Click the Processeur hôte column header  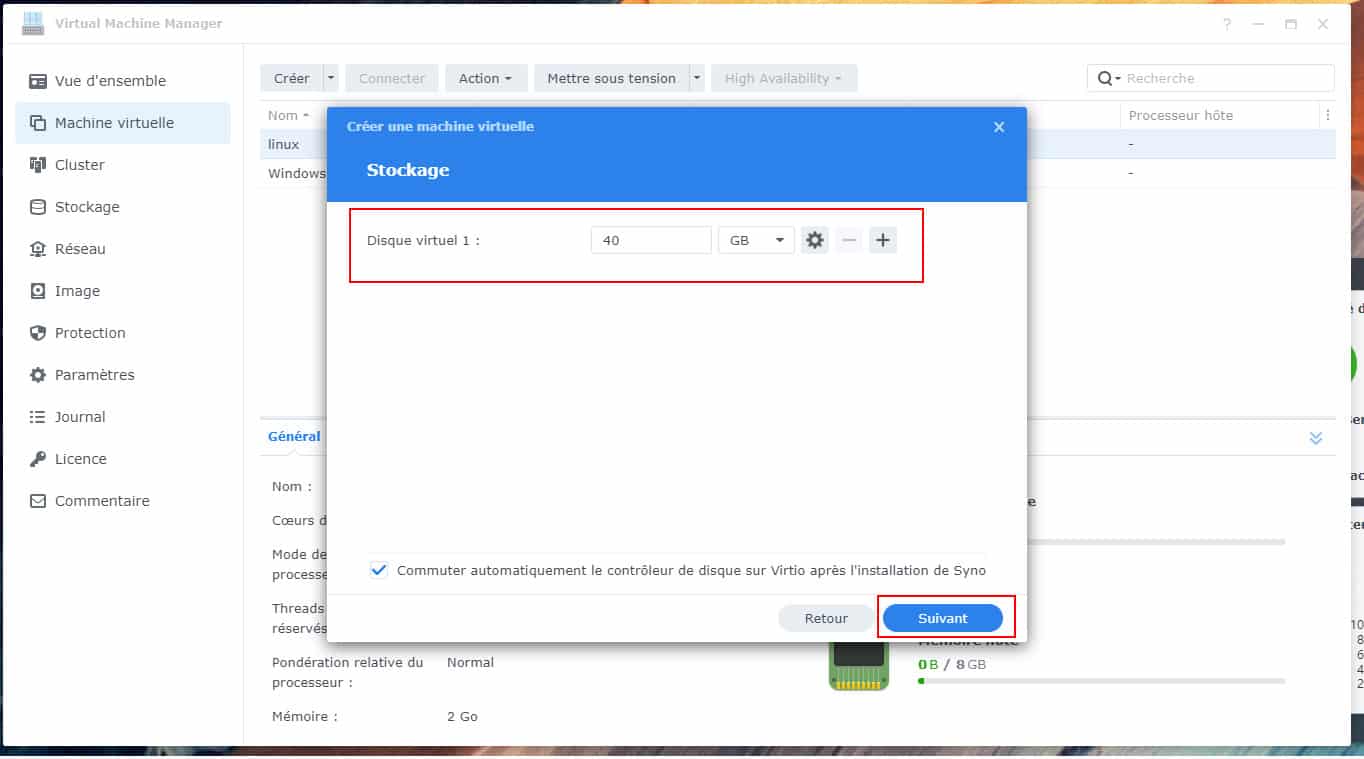[1181, 115]
